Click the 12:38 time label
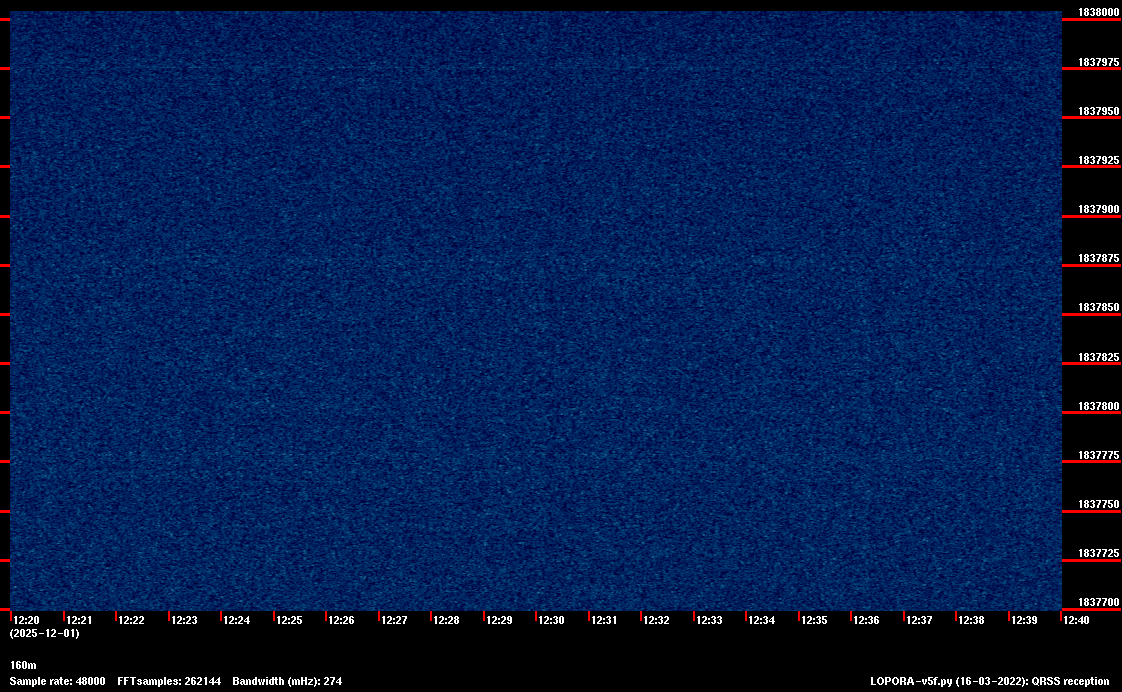The width and height of the screenshot is (1122, 692). coord(971,620)
